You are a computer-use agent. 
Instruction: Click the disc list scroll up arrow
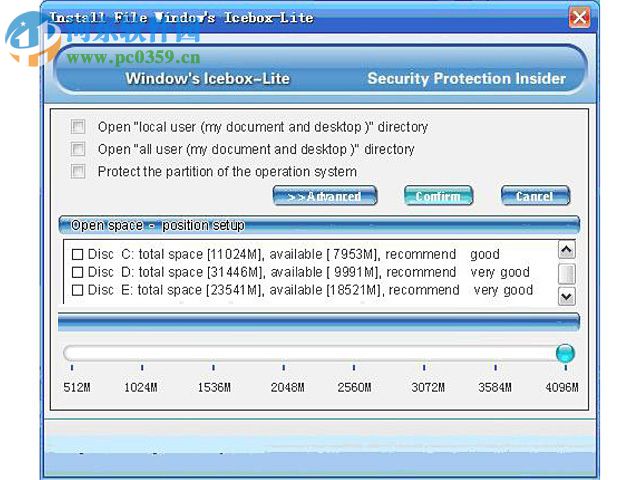[x=567, y=250]
